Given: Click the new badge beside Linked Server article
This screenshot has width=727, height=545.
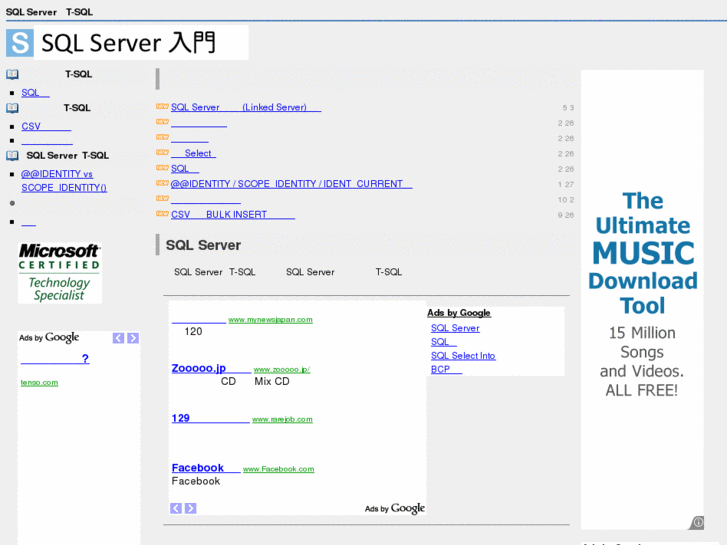Looking at the screenshot, I should tap(162, 107).
